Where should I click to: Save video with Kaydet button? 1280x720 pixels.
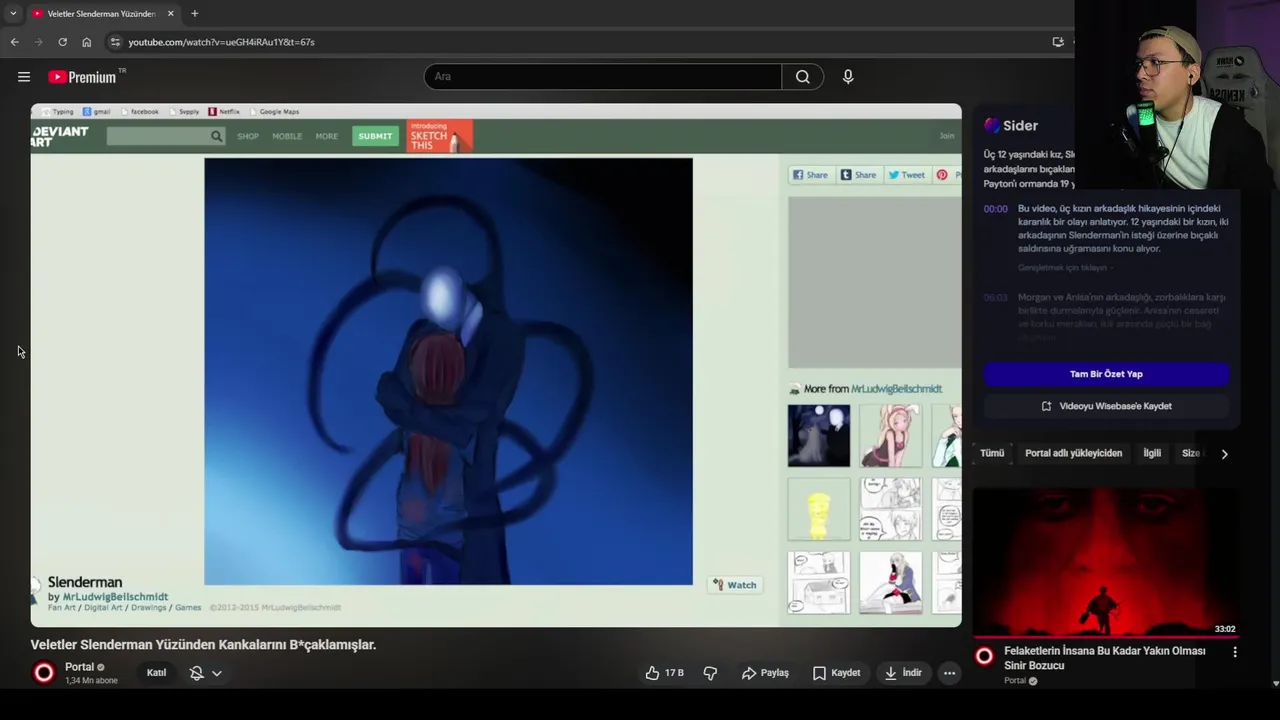[x=836, y=673]
